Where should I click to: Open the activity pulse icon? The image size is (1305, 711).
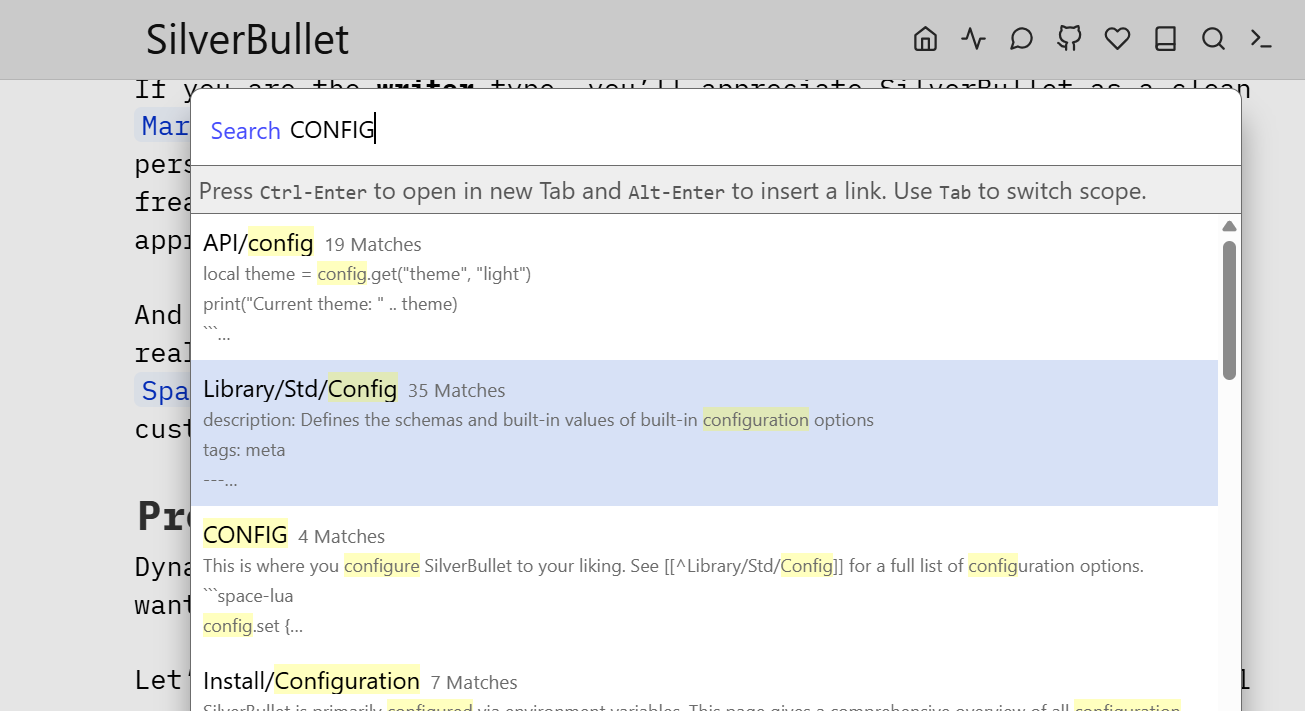click(x=973, y=39)
